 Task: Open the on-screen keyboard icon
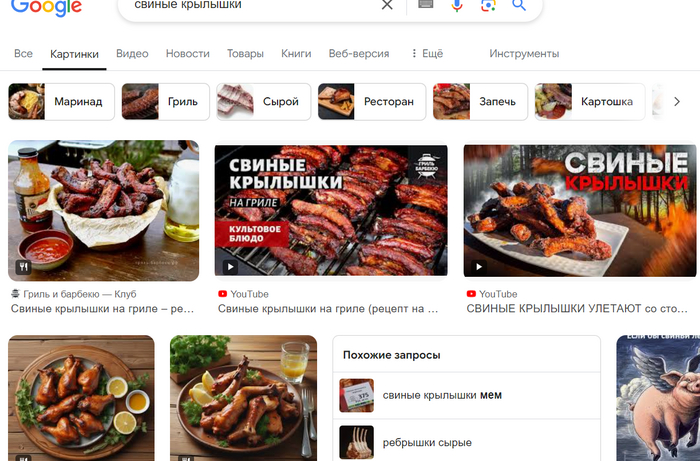[425, 4]
